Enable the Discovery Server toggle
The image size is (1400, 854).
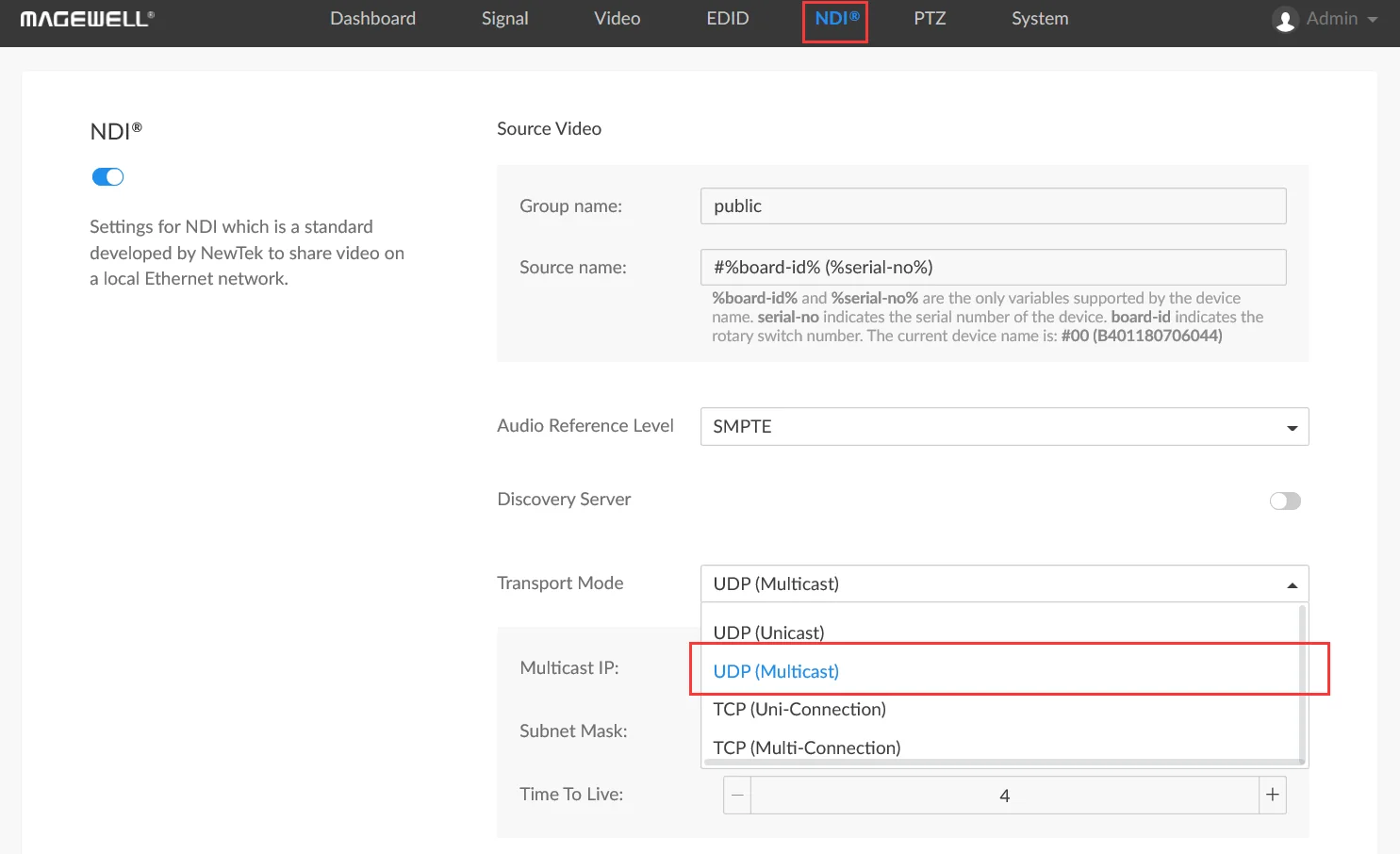click(1285, 501)
